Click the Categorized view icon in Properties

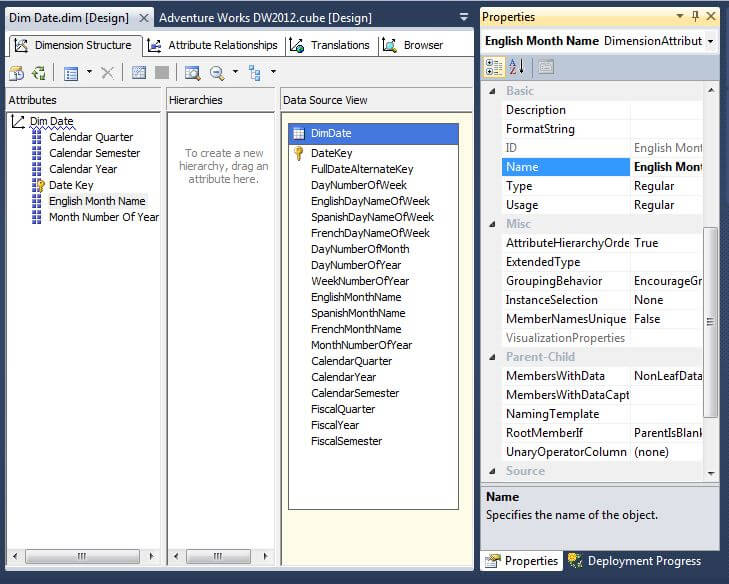click(x=494, y=67)
